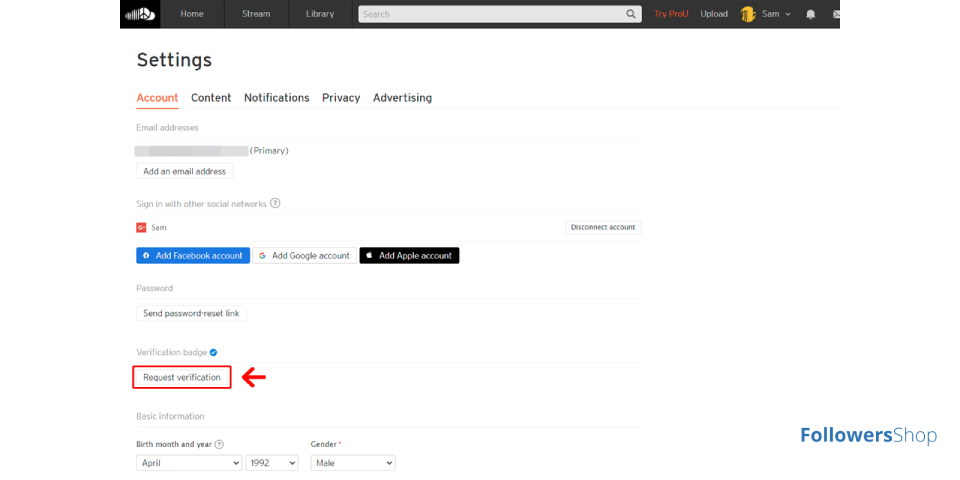Switch to the Notifications tab

pos(277,98)
